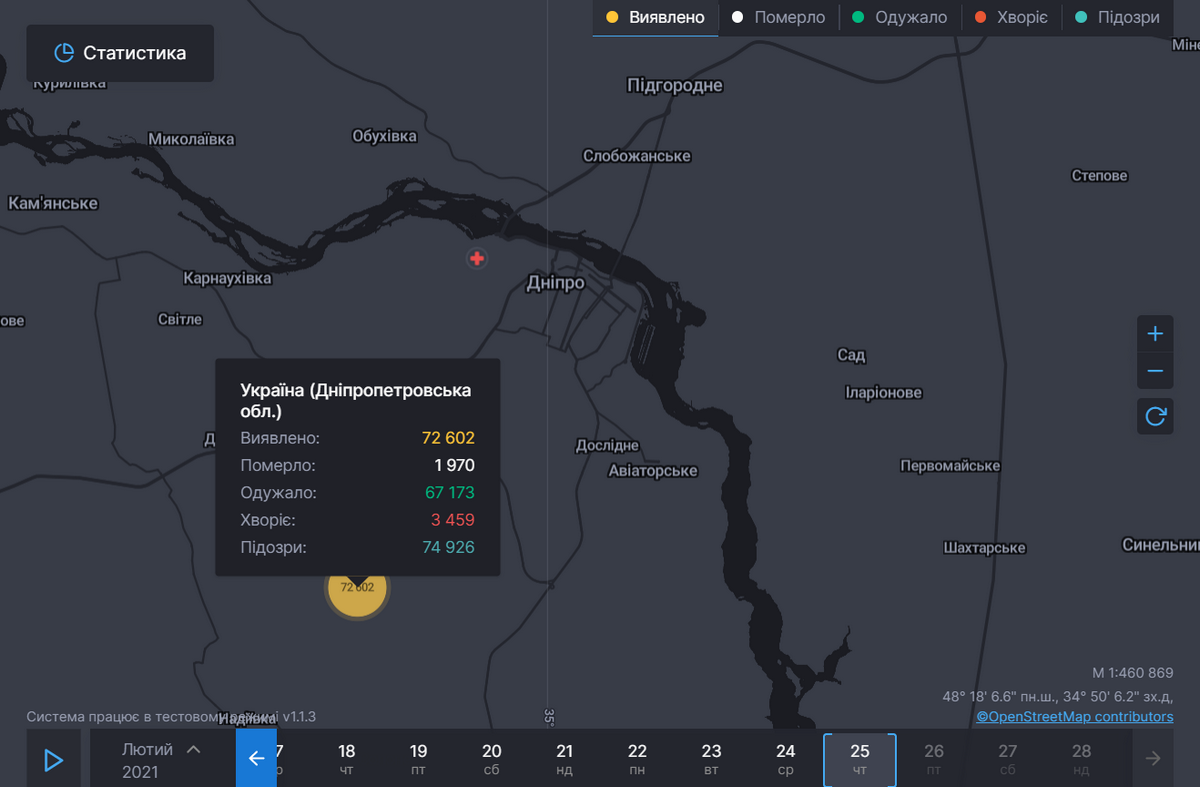Select date 21 нд on timeline
1200x787 pixels.
coord(565,759)
